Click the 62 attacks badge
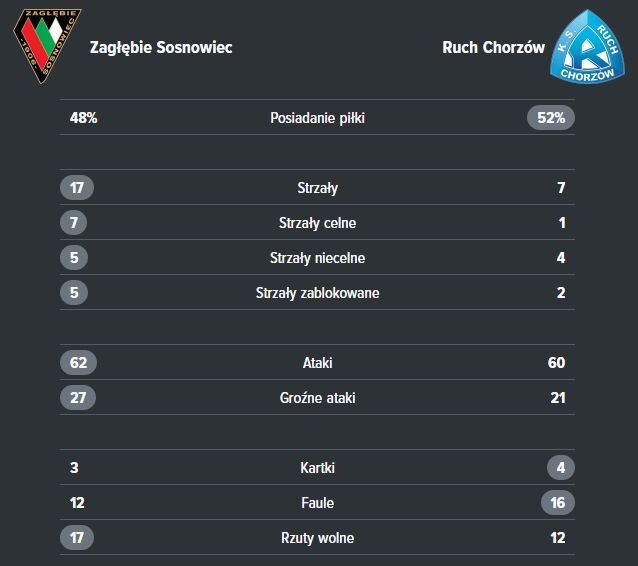Viewport: 638px width, 566px height. point(78,363)
